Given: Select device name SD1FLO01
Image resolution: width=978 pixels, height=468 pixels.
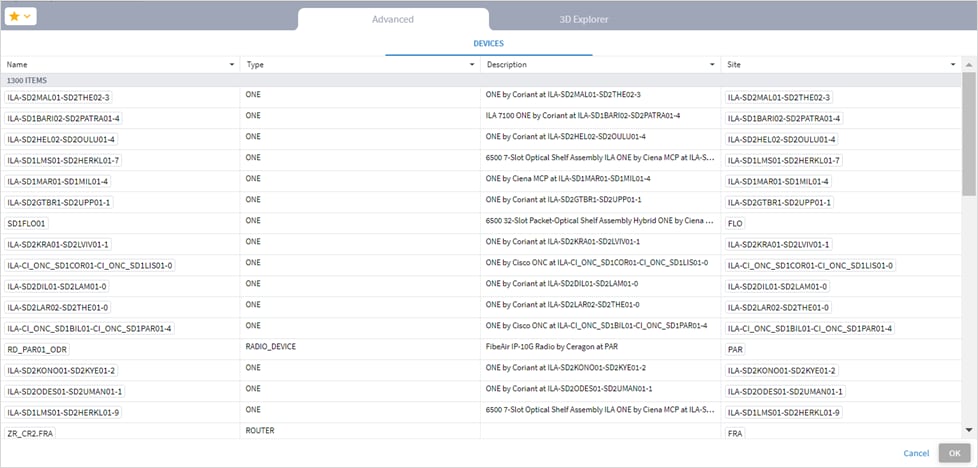Looking at the screenshot, I should click(27, 223).
